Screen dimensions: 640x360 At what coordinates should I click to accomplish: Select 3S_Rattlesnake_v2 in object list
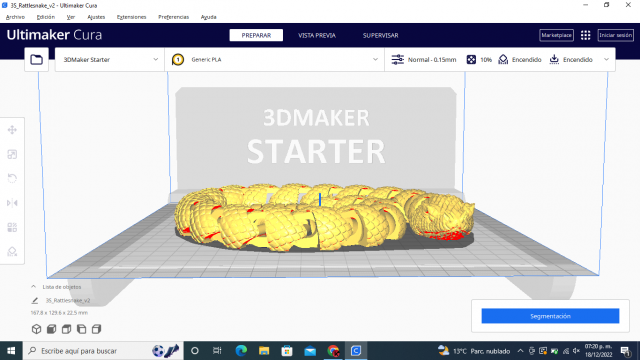point(68,300)
